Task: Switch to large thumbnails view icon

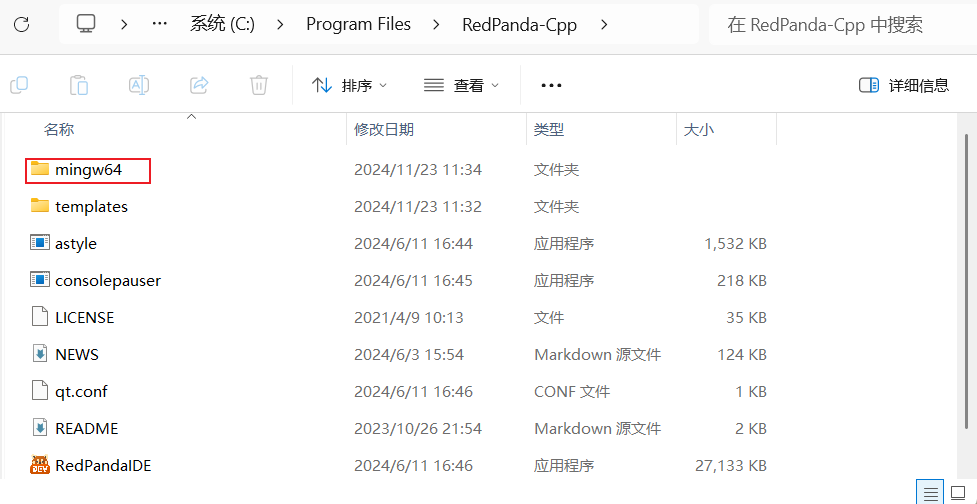Action: pos(958,494)
